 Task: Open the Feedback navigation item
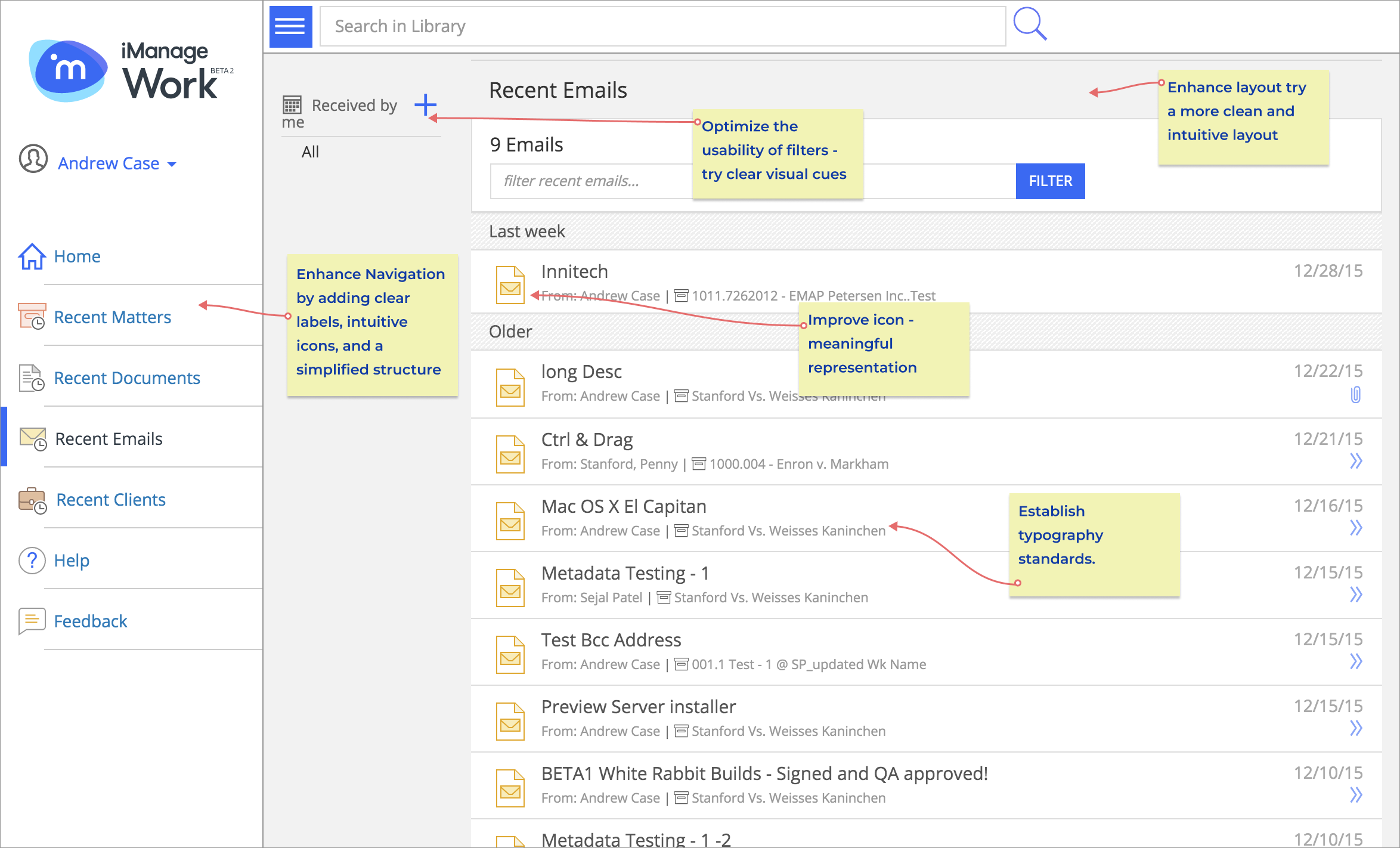pos(91,621)
